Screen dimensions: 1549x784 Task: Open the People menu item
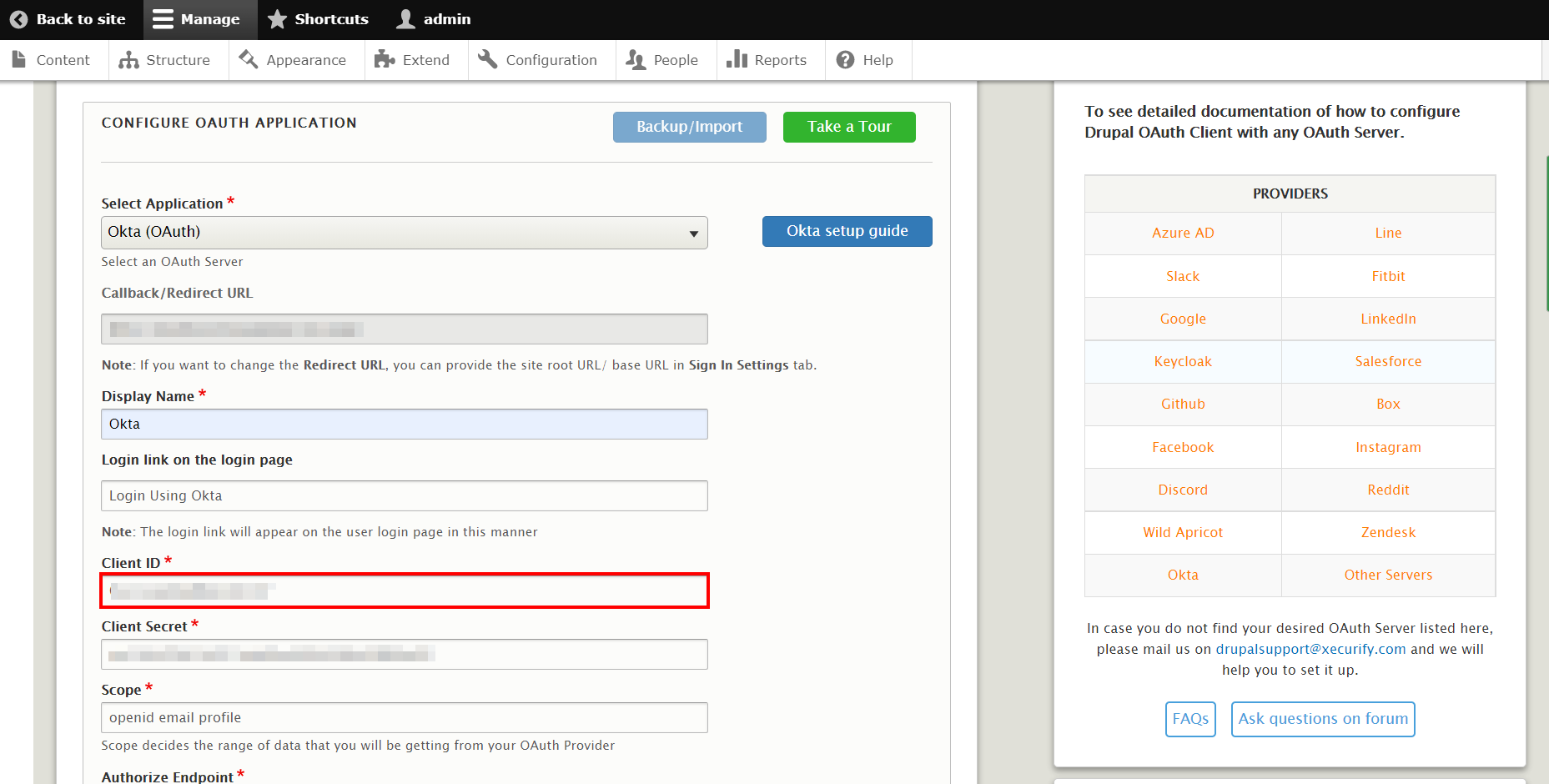coord(675,60)
